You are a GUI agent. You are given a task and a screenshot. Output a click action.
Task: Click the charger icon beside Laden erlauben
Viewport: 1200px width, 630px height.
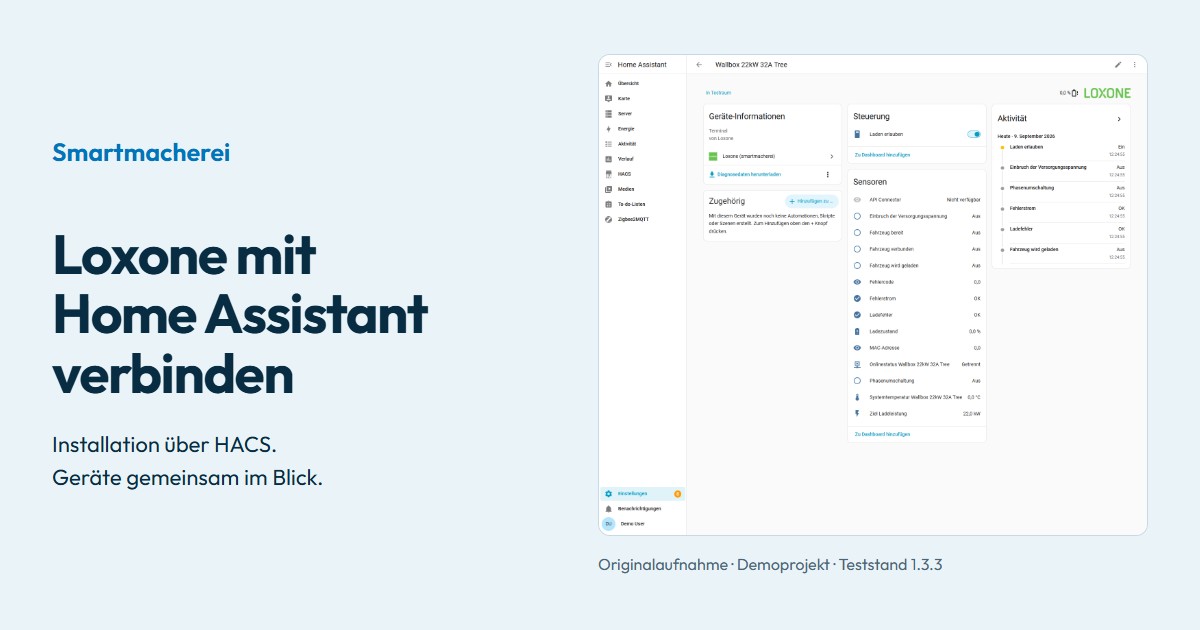[857, 133]
